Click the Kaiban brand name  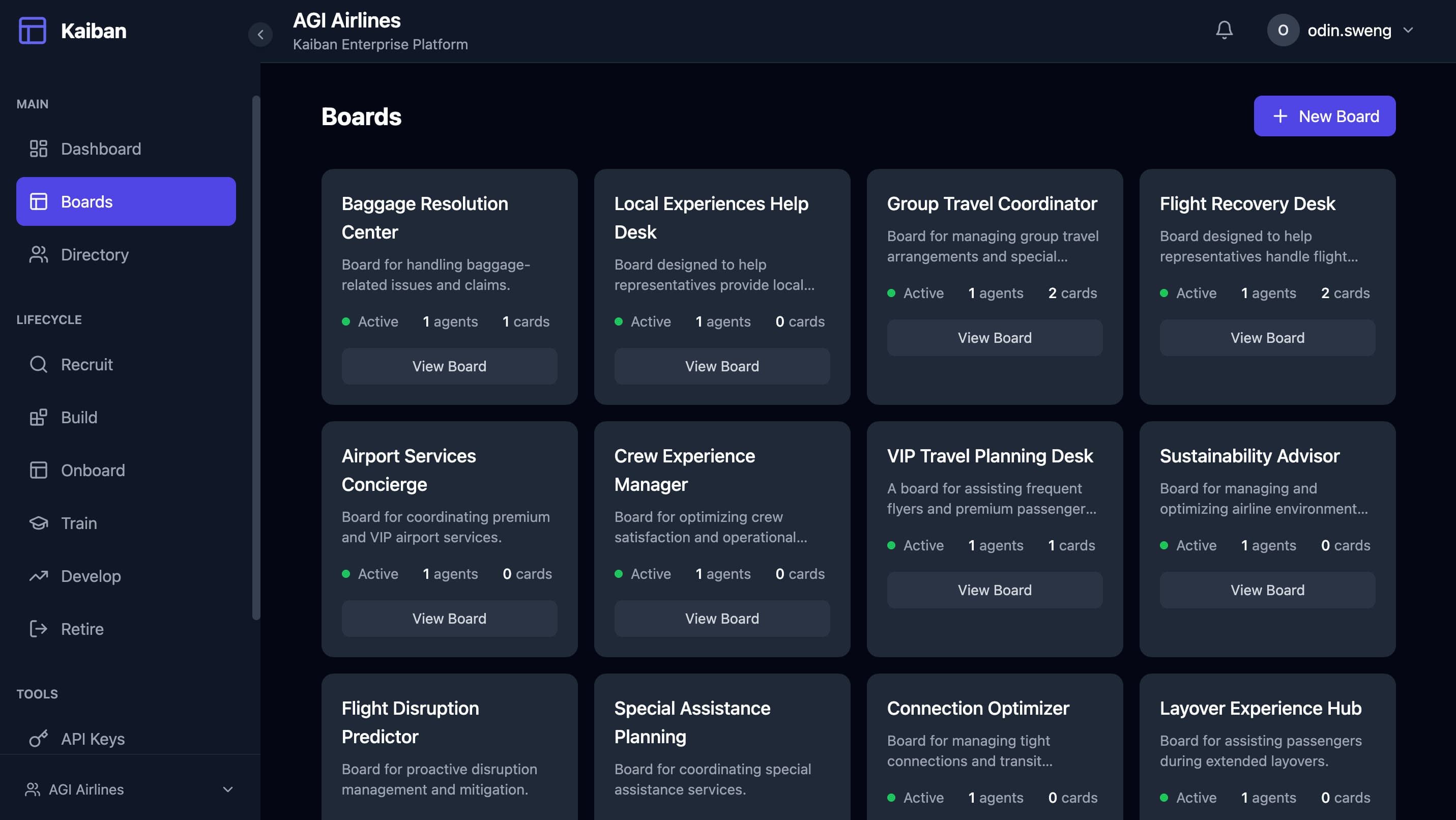94,31
